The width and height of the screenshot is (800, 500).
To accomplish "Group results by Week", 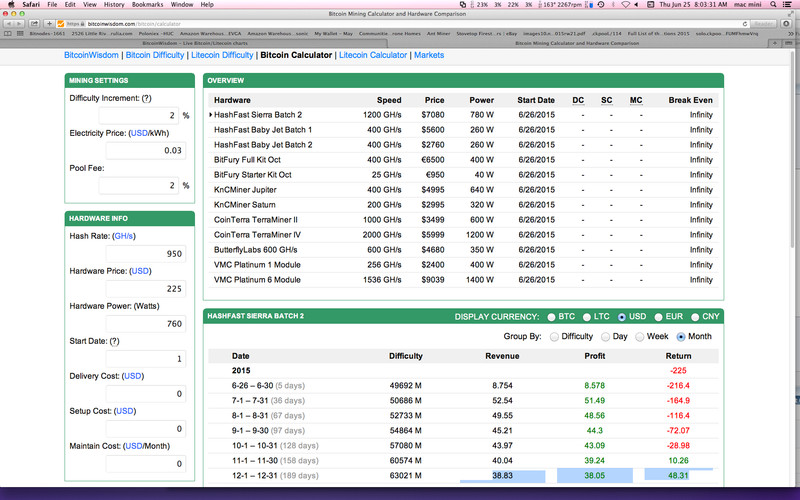I will (639, 337).
